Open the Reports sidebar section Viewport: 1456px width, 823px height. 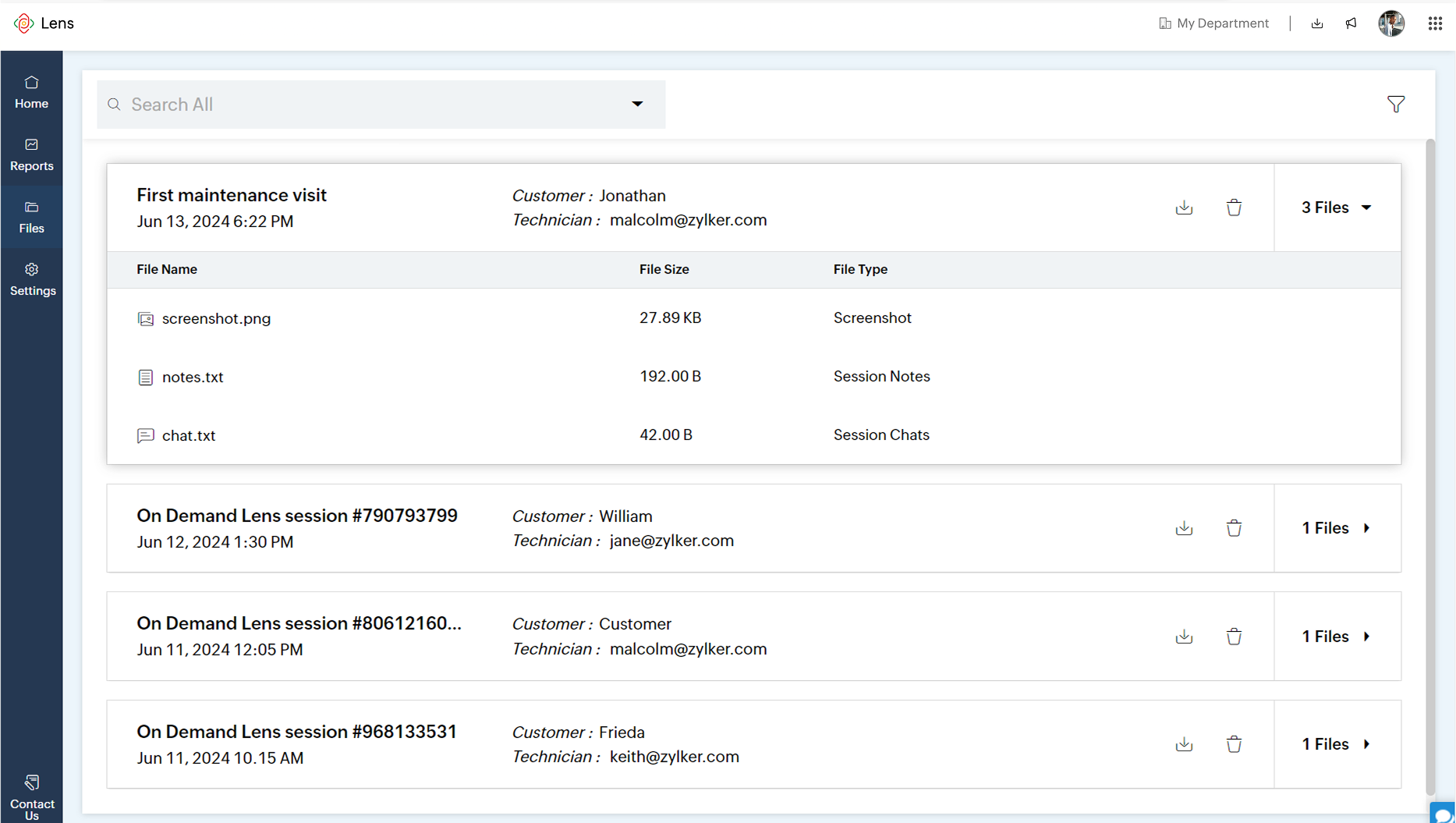[31, 154]
